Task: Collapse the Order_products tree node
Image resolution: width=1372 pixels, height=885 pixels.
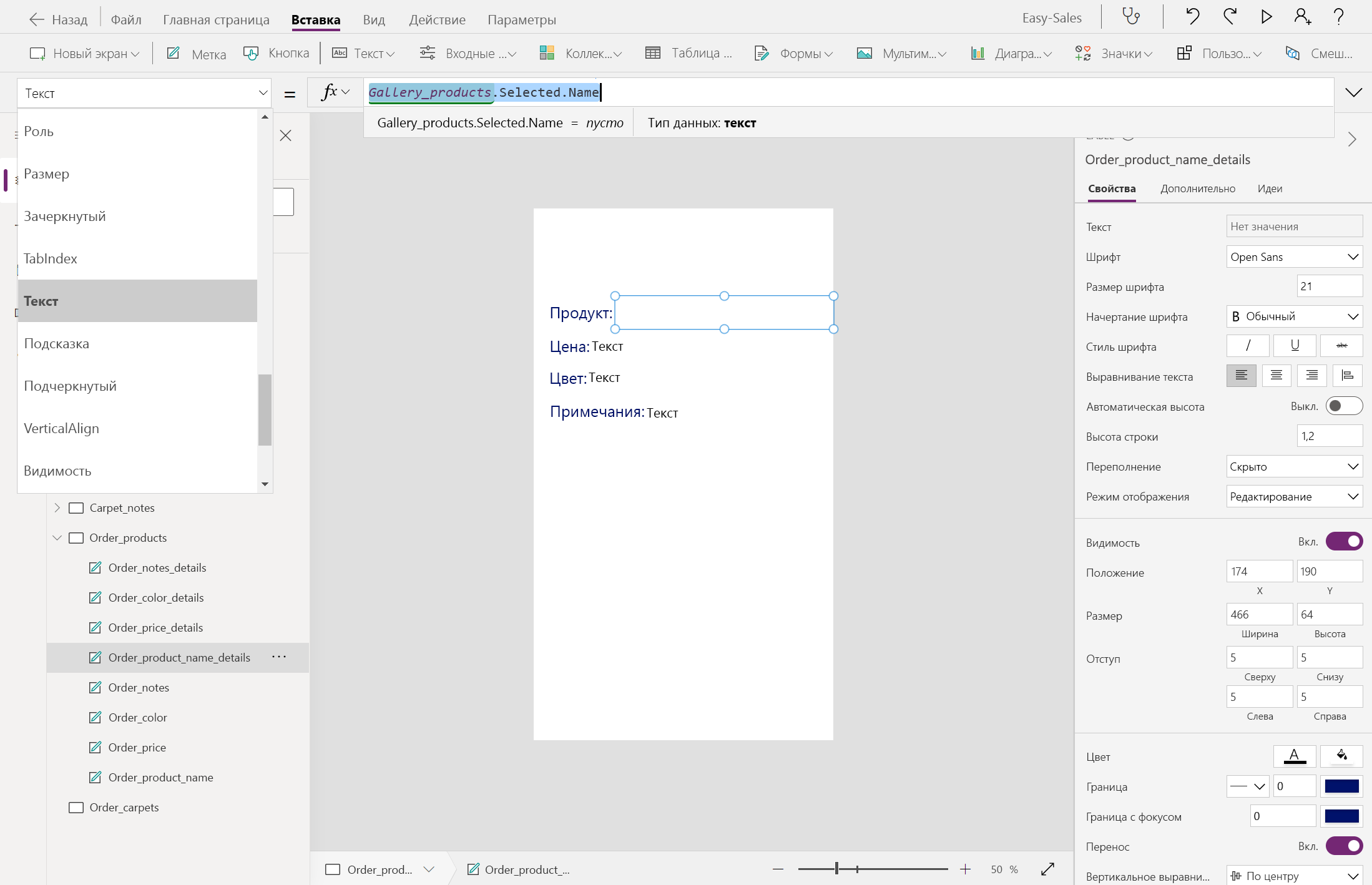Action: pos(57,538)
